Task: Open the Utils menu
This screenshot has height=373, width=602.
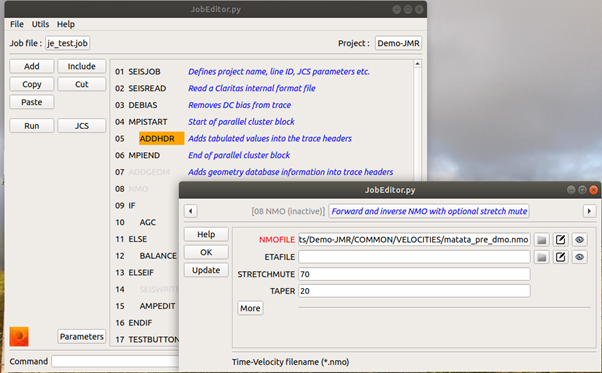Action: [40, 24]
